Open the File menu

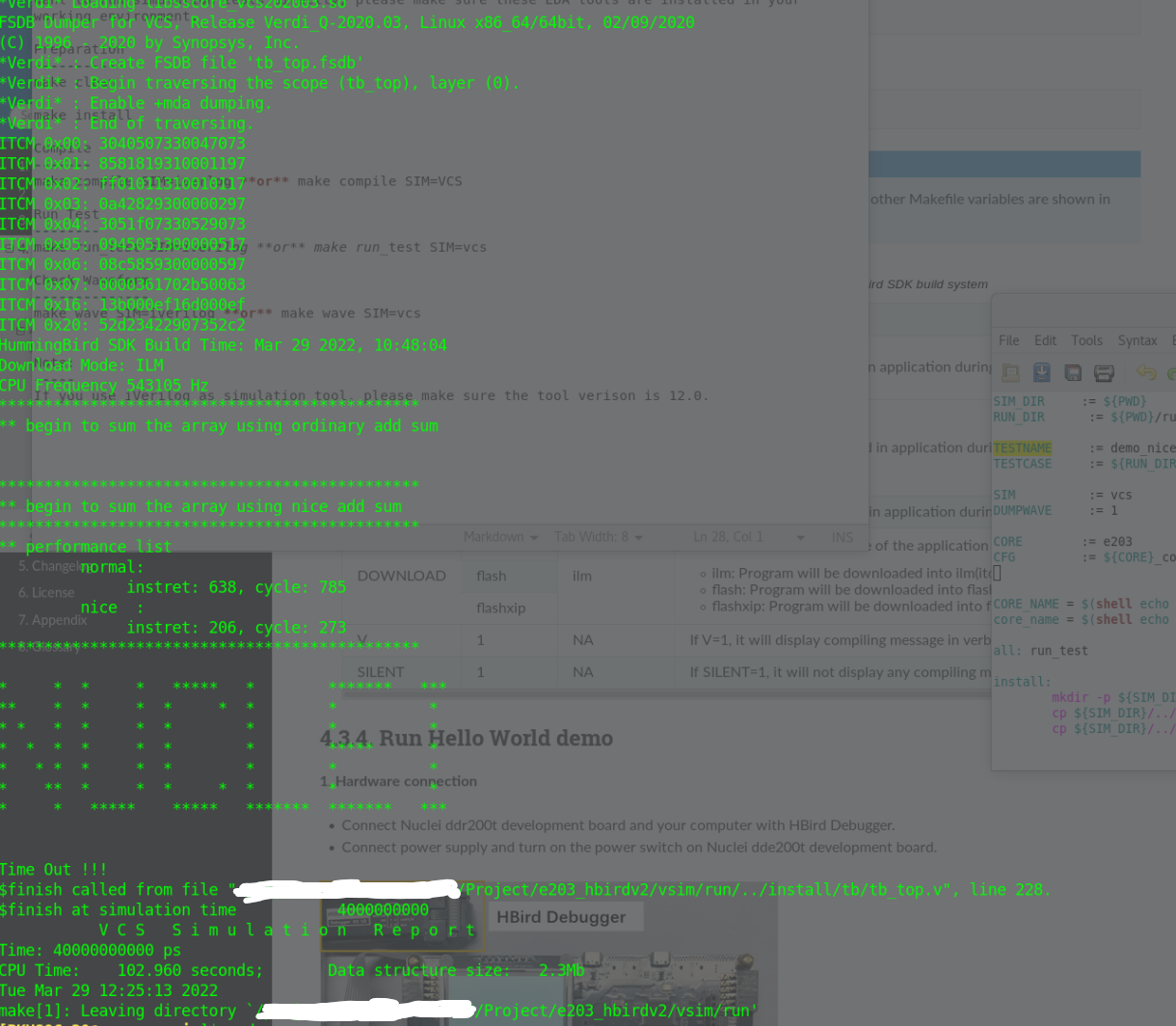(1008, 340)
